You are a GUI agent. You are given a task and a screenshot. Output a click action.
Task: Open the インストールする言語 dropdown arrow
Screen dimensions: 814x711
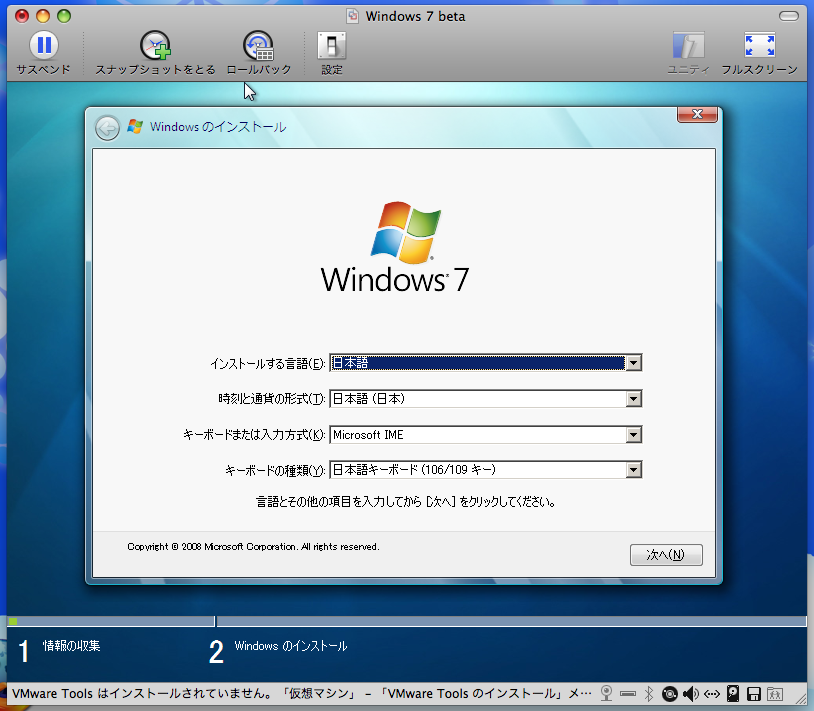click(x=633, y=363)
